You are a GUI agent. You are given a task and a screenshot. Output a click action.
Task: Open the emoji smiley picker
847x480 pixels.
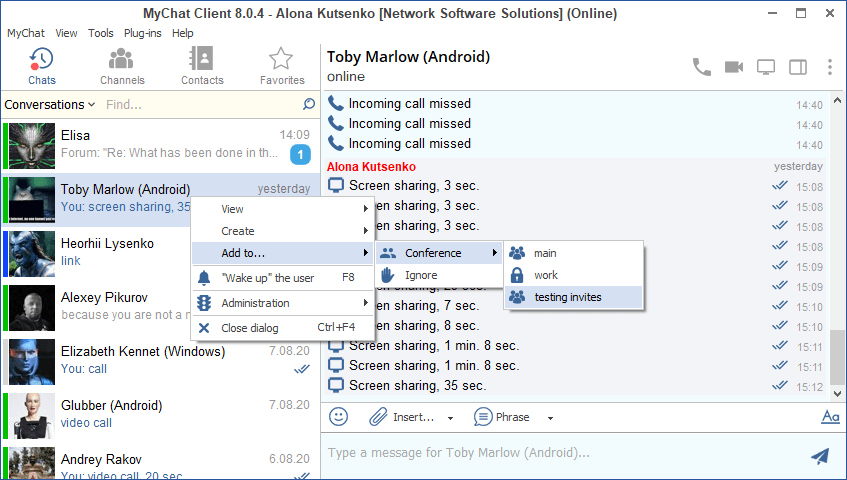339,417
